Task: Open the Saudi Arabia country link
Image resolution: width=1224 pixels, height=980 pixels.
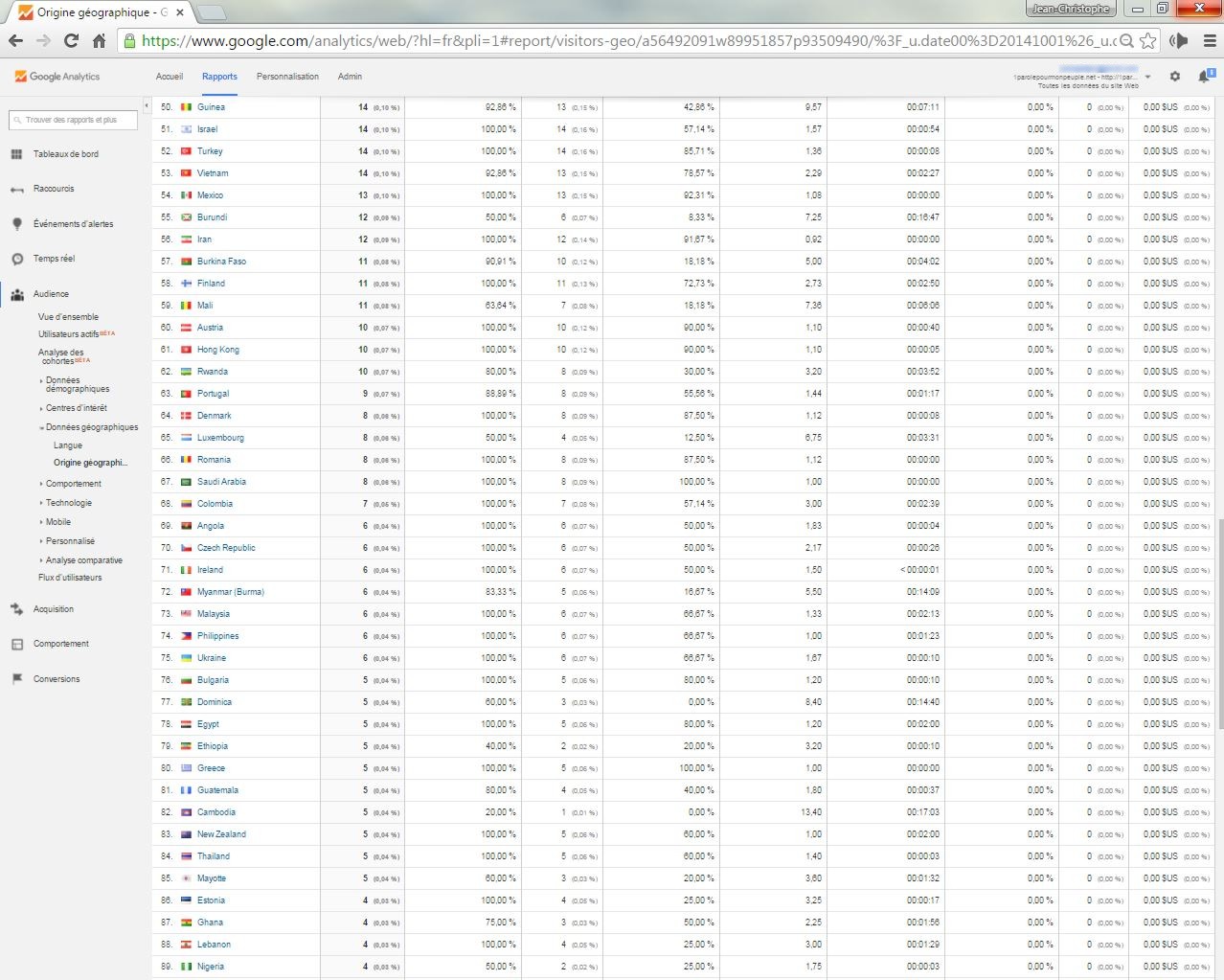Action: tap(221, 482)
